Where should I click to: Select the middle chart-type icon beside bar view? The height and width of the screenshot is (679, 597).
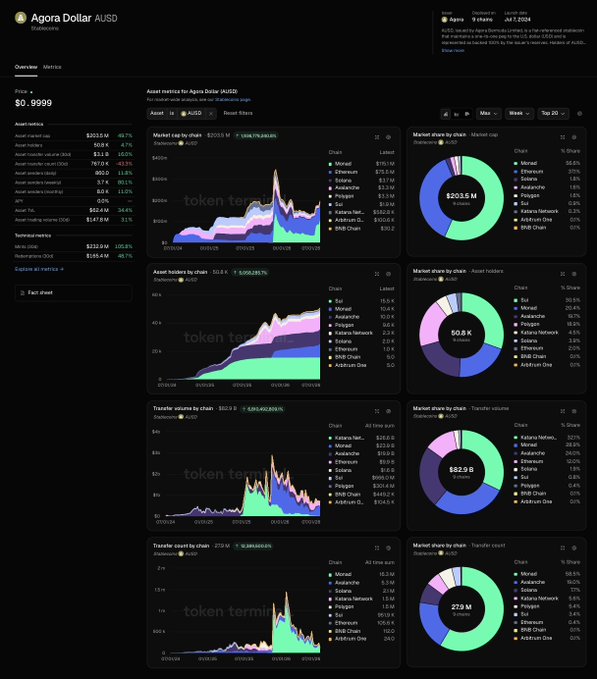[x=456, y=114]
